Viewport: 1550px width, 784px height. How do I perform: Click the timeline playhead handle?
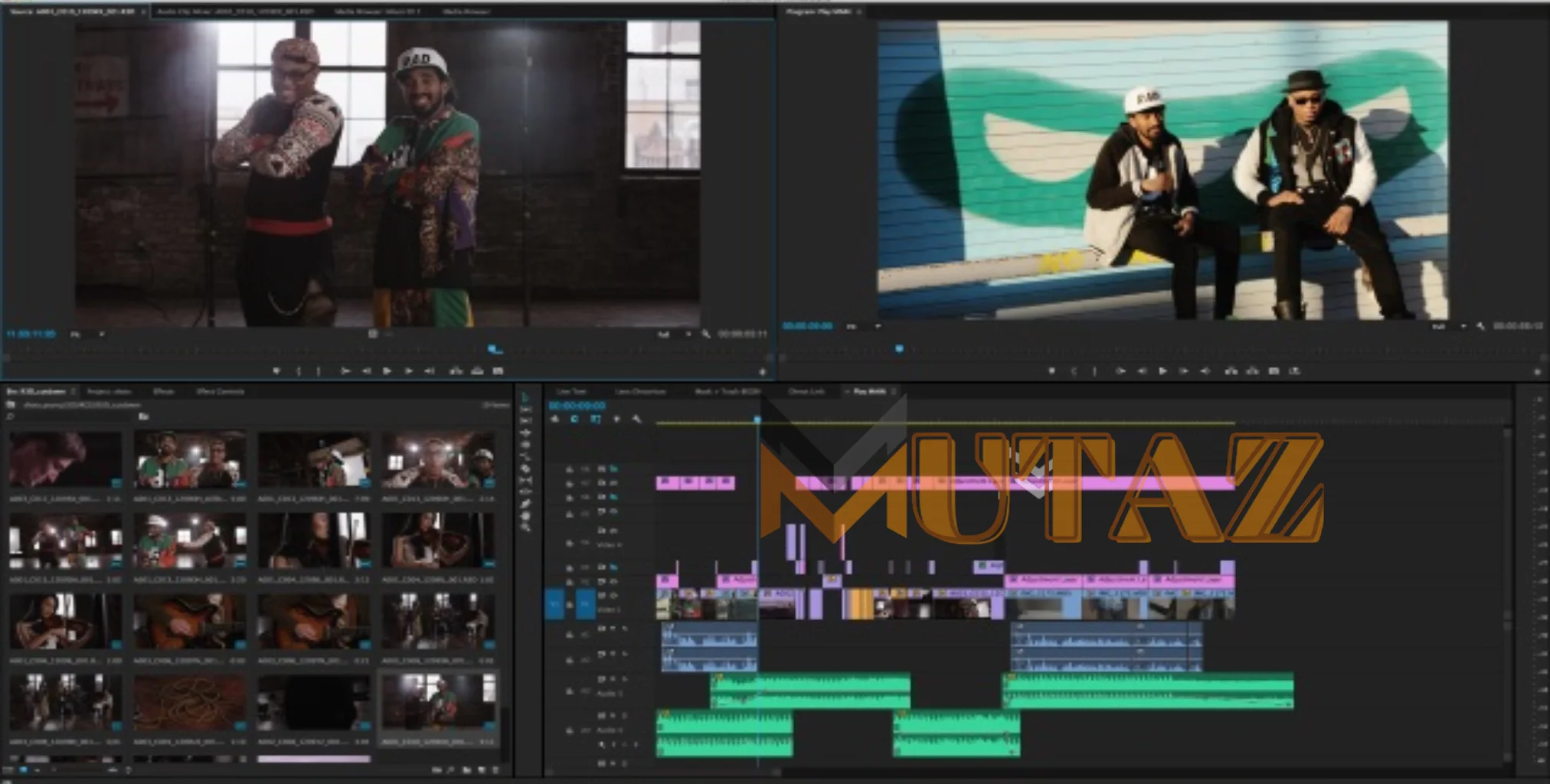(x=757, y=420)
